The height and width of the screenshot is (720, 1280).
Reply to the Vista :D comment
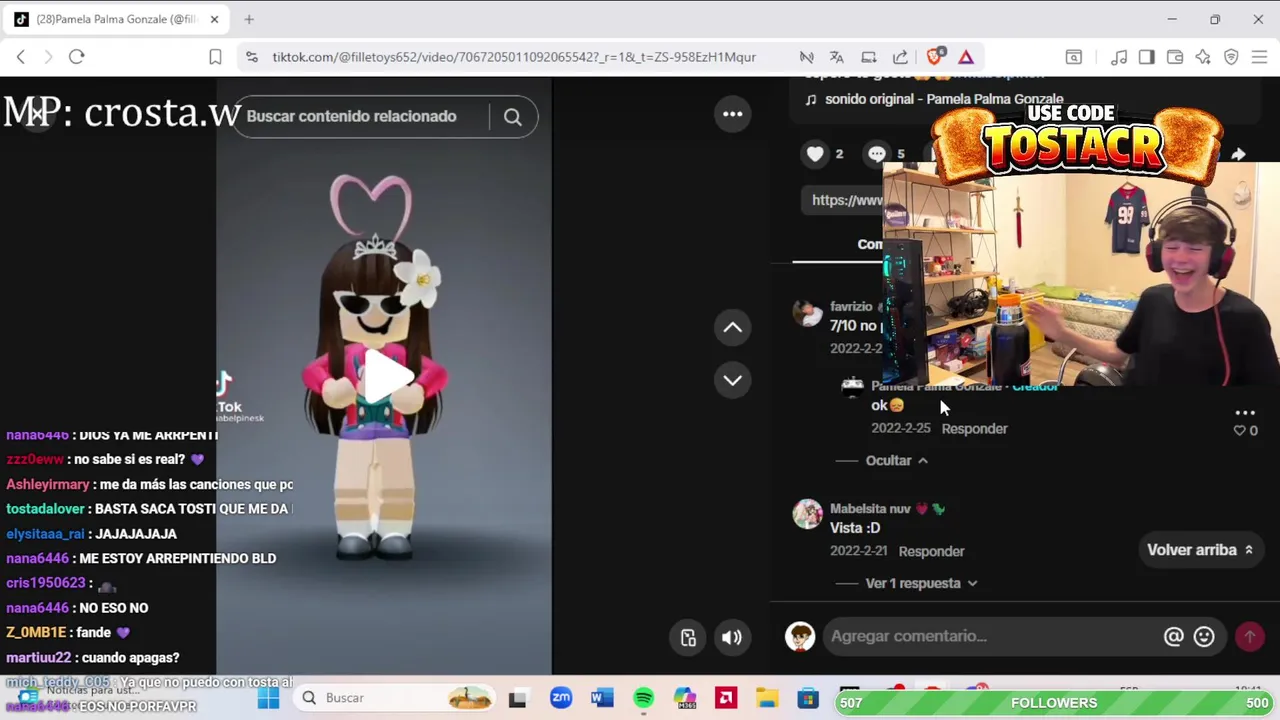pyautogui.click(x=931, y=552)
